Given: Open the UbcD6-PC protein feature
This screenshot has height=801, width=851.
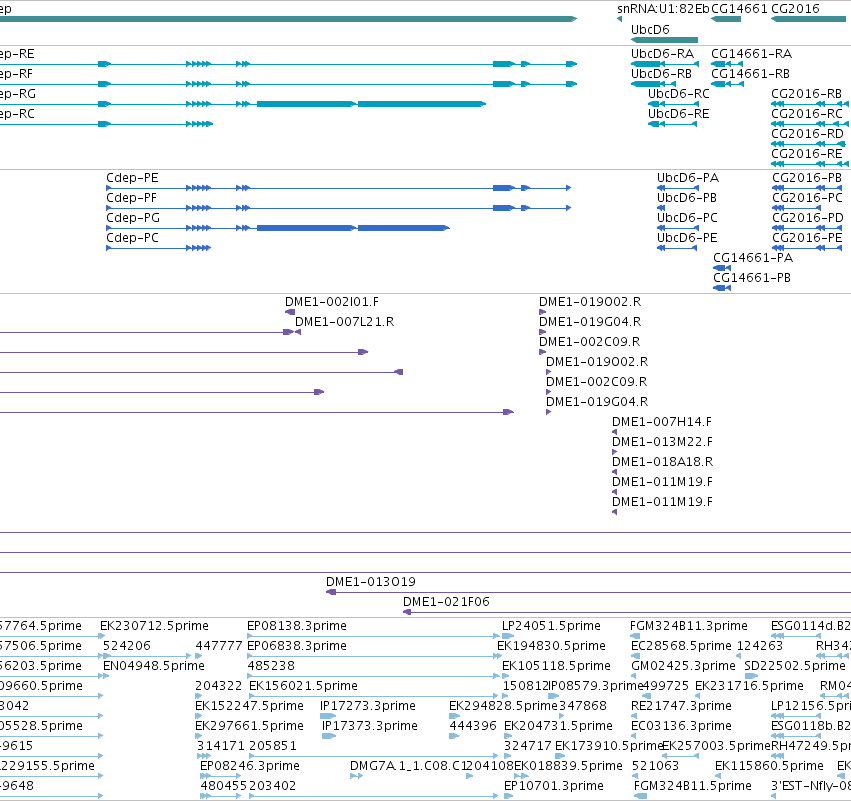Looking at the screenshot, I should click(687, 218).
